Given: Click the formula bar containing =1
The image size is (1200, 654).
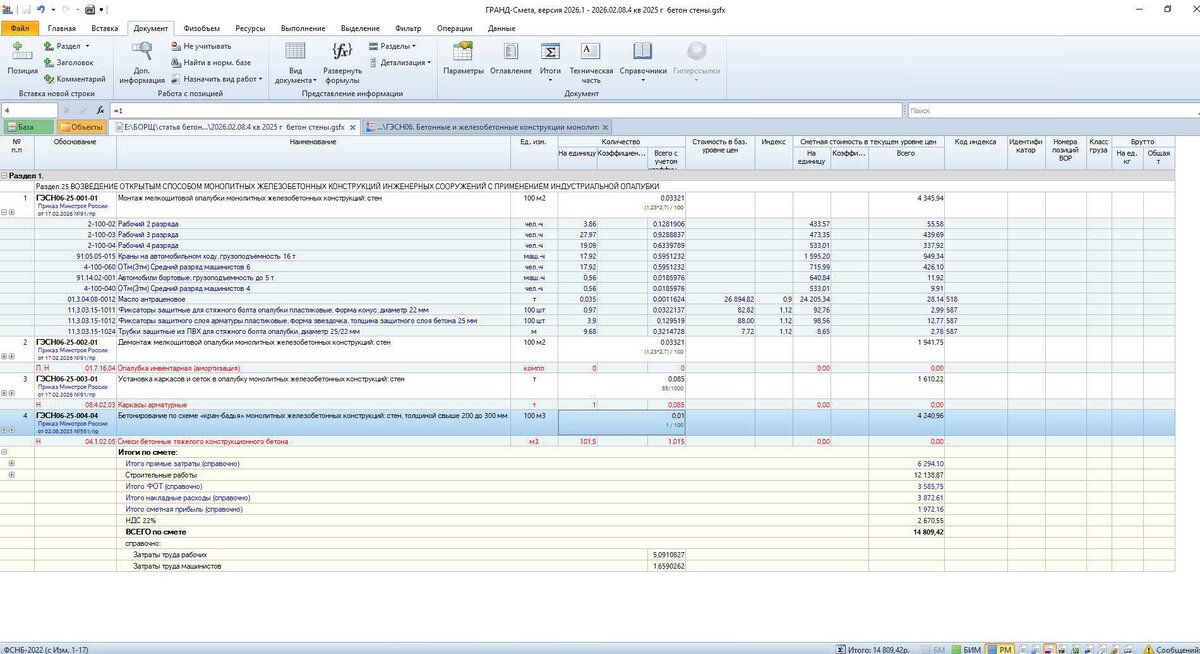Looking at the screenshot, I should (x=505, y=110).
